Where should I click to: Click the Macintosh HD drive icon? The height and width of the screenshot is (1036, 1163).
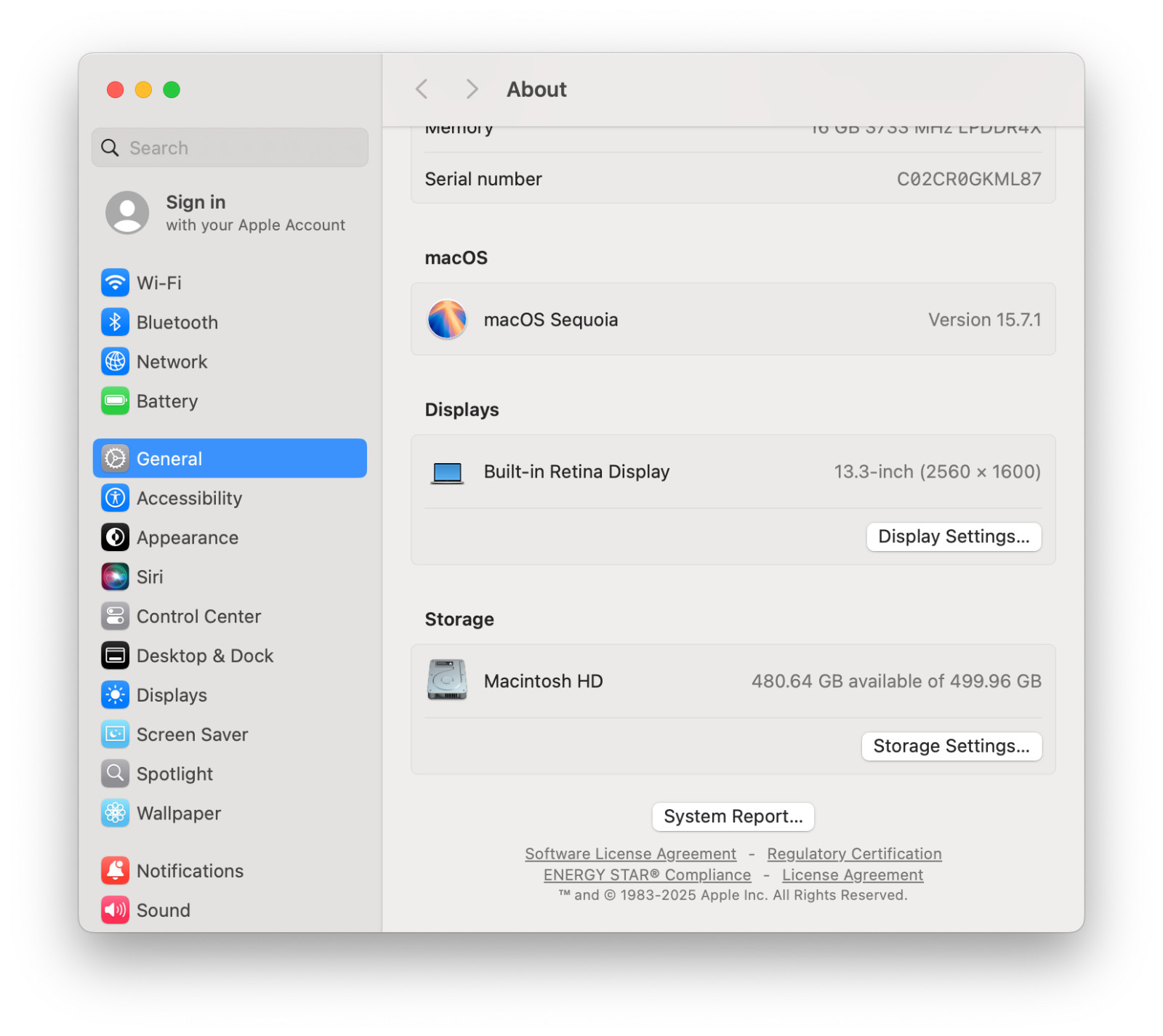click(447, 680)
